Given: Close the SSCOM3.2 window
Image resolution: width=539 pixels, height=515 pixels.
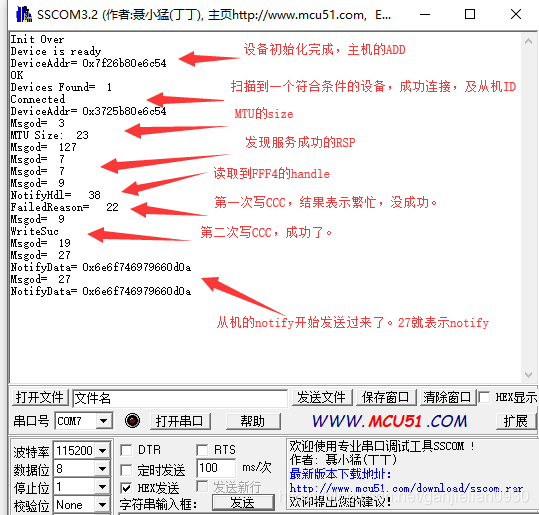Looking at the screenshot, I should tap(516, 14).
